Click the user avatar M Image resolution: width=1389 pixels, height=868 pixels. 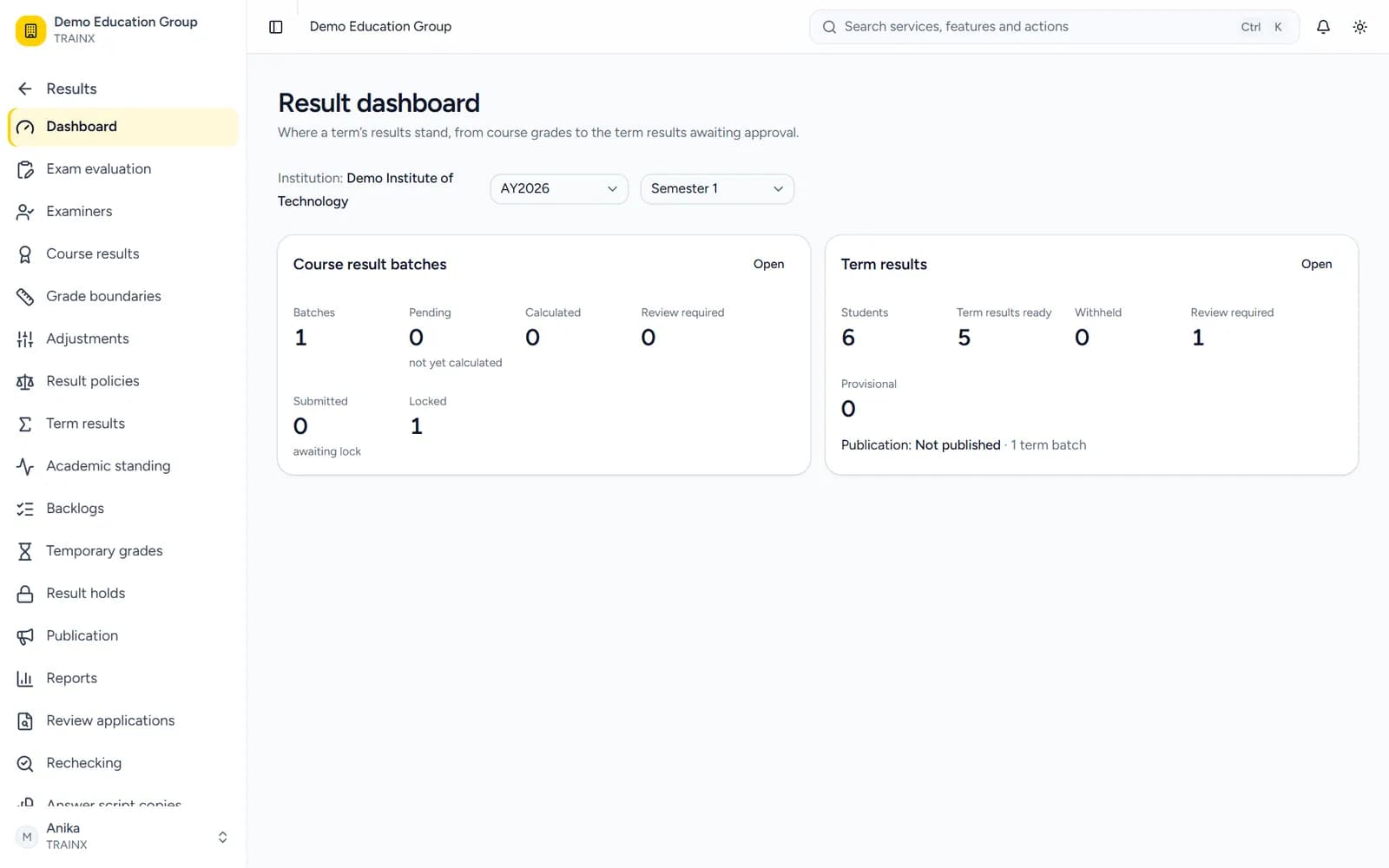click(x=27, y=837)
